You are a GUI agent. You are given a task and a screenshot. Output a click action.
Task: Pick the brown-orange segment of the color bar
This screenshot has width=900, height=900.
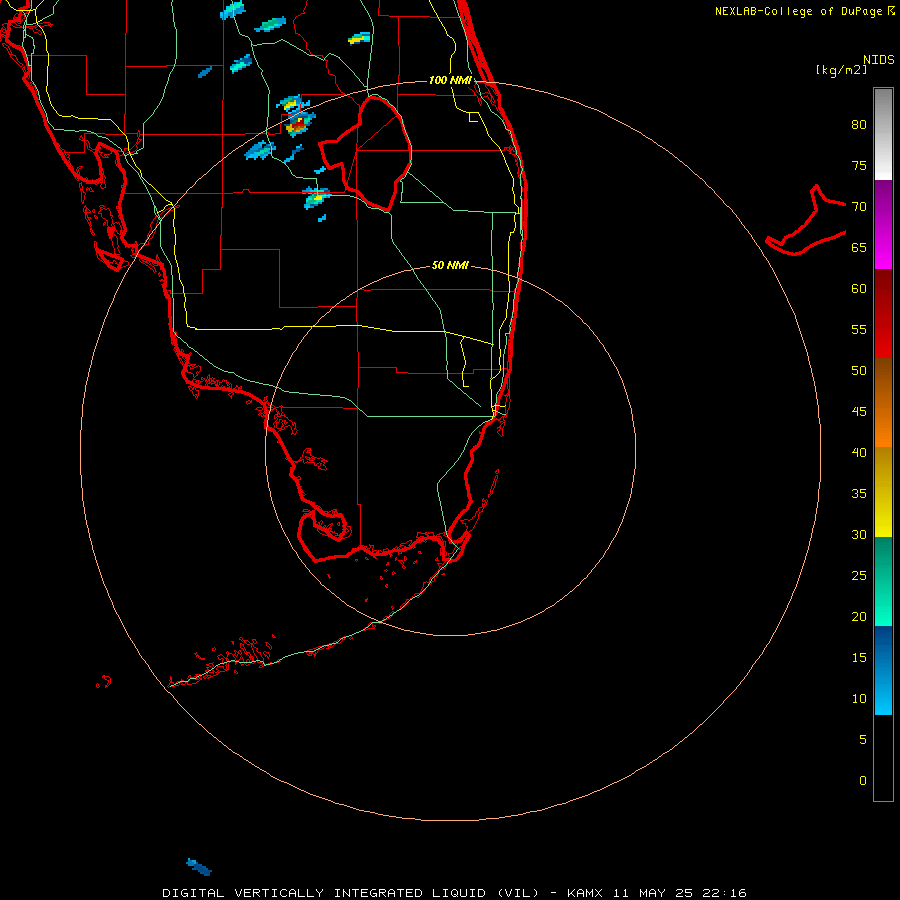pos(883,402)
